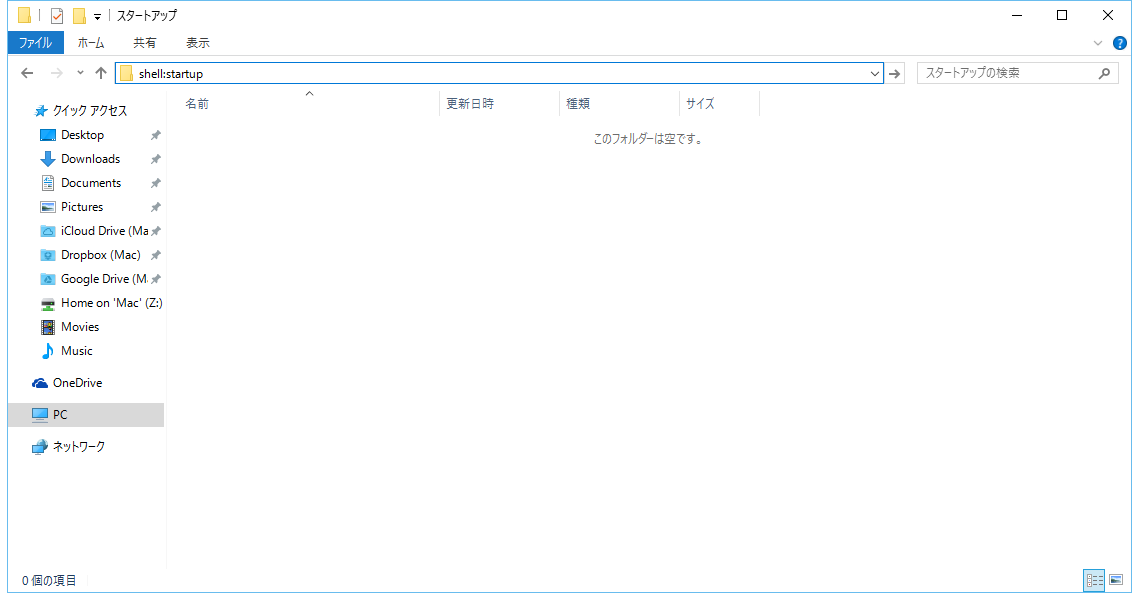Click the Pictures icon in sidebar

coord(48,207)
